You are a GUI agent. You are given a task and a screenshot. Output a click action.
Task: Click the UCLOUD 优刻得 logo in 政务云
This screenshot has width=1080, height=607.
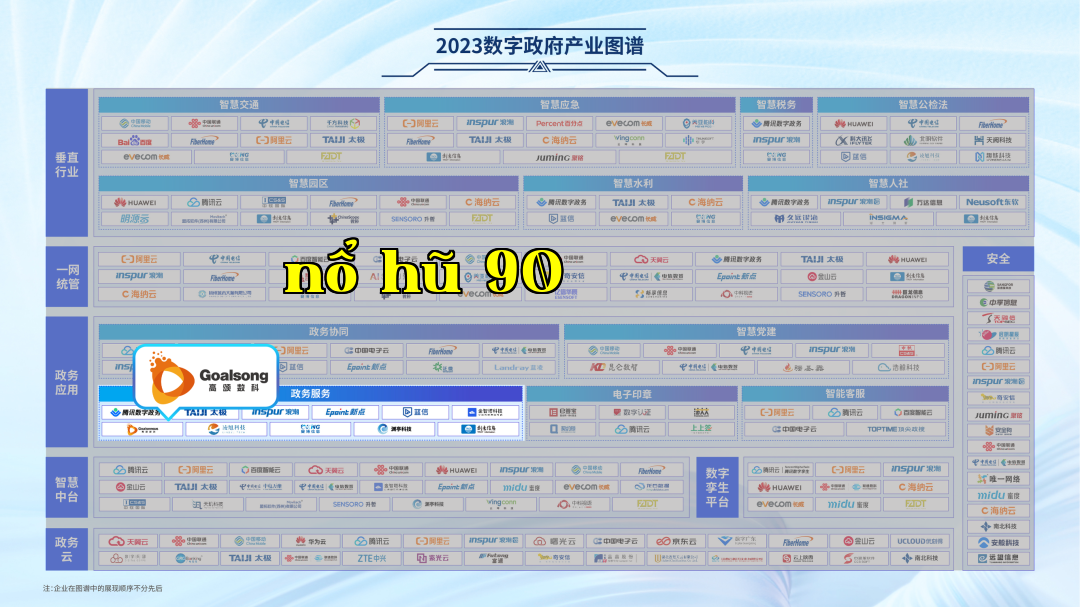919,542
